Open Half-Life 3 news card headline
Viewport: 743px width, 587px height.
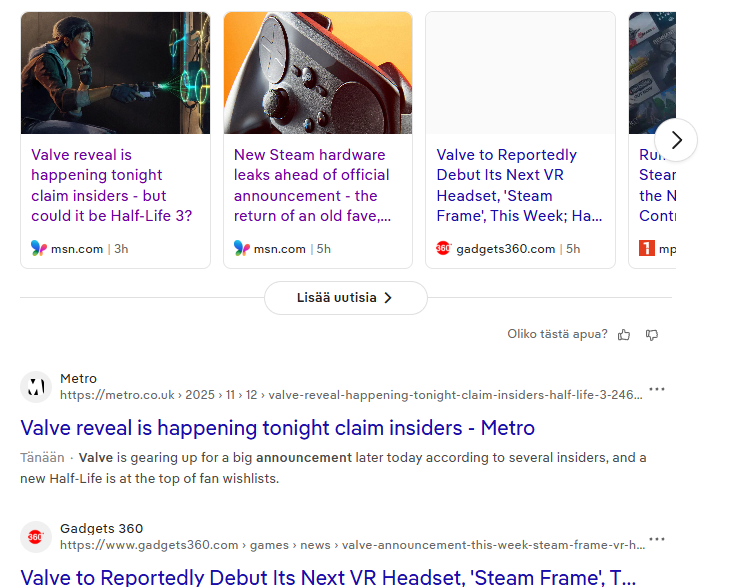click(x=111, y=185)
